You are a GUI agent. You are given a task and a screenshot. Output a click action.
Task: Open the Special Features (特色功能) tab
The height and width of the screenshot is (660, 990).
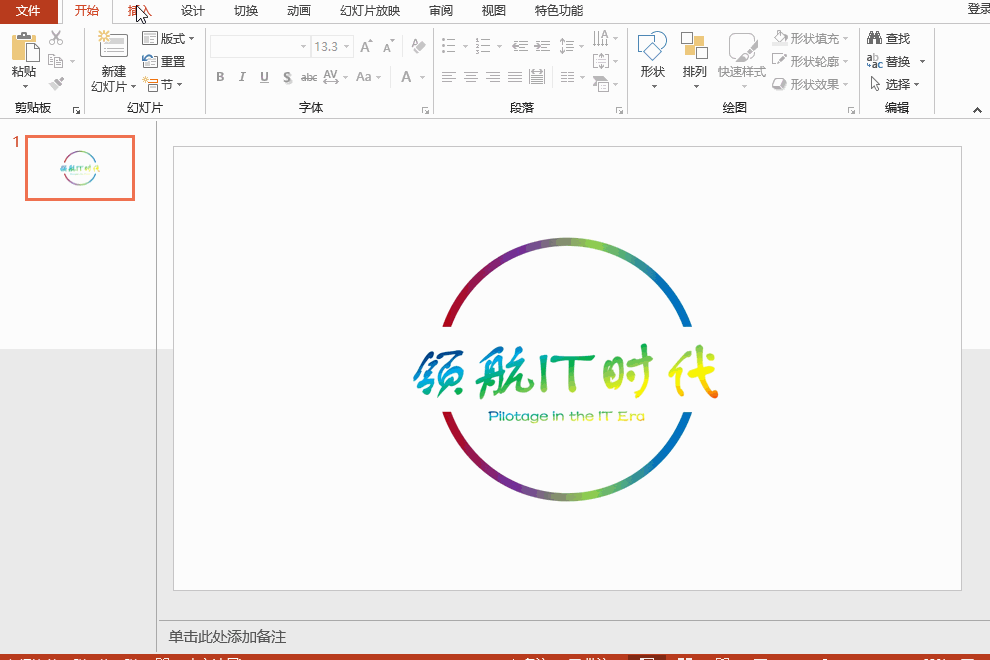pos(558,11)
